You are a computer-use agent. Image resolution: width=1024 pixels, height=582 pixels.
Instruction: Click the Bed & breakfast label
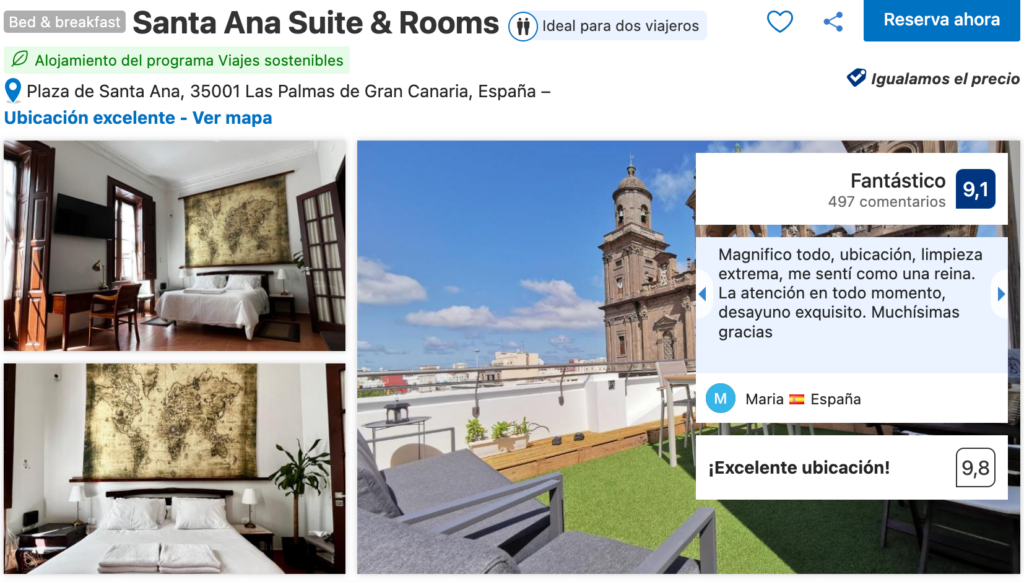tap(65, 22)
